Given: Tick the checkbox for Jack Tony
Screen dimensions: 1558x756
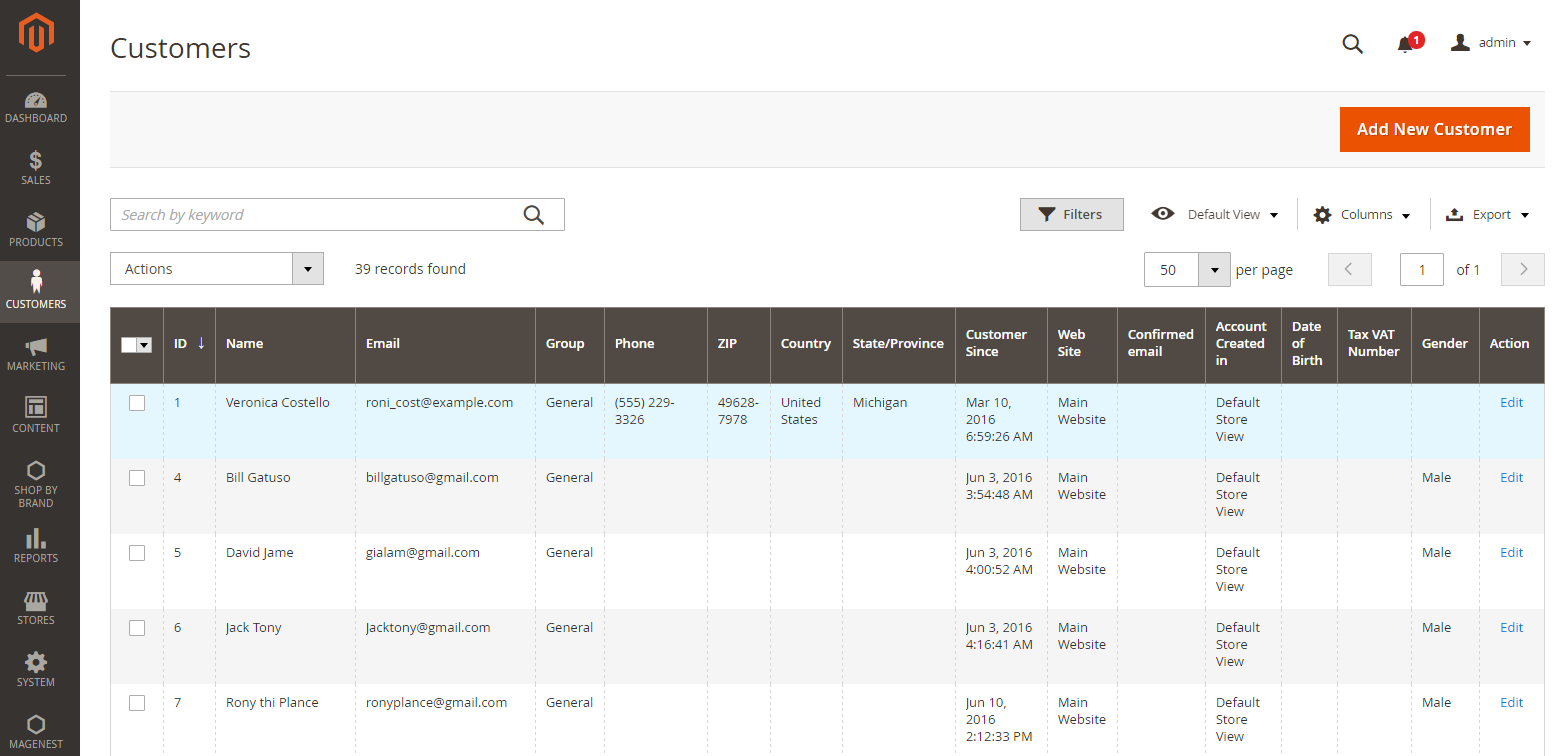Looking at the screenshot, I should pyautogui.click(x=137, y=628).
